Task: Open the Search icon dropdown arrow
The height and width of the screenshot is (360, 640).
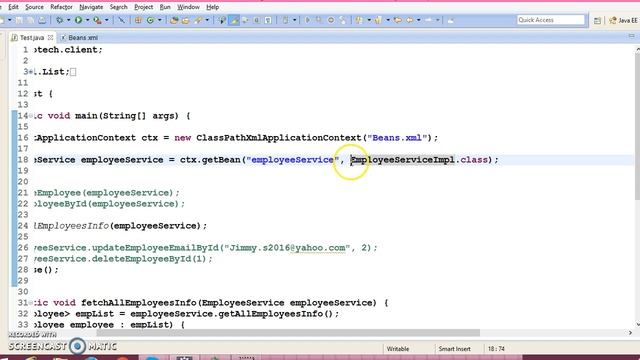Action: [207, 20]
